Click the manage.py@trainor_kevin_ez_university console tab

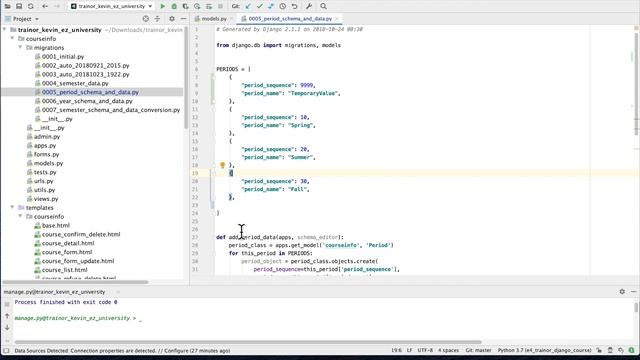(55, 292)
